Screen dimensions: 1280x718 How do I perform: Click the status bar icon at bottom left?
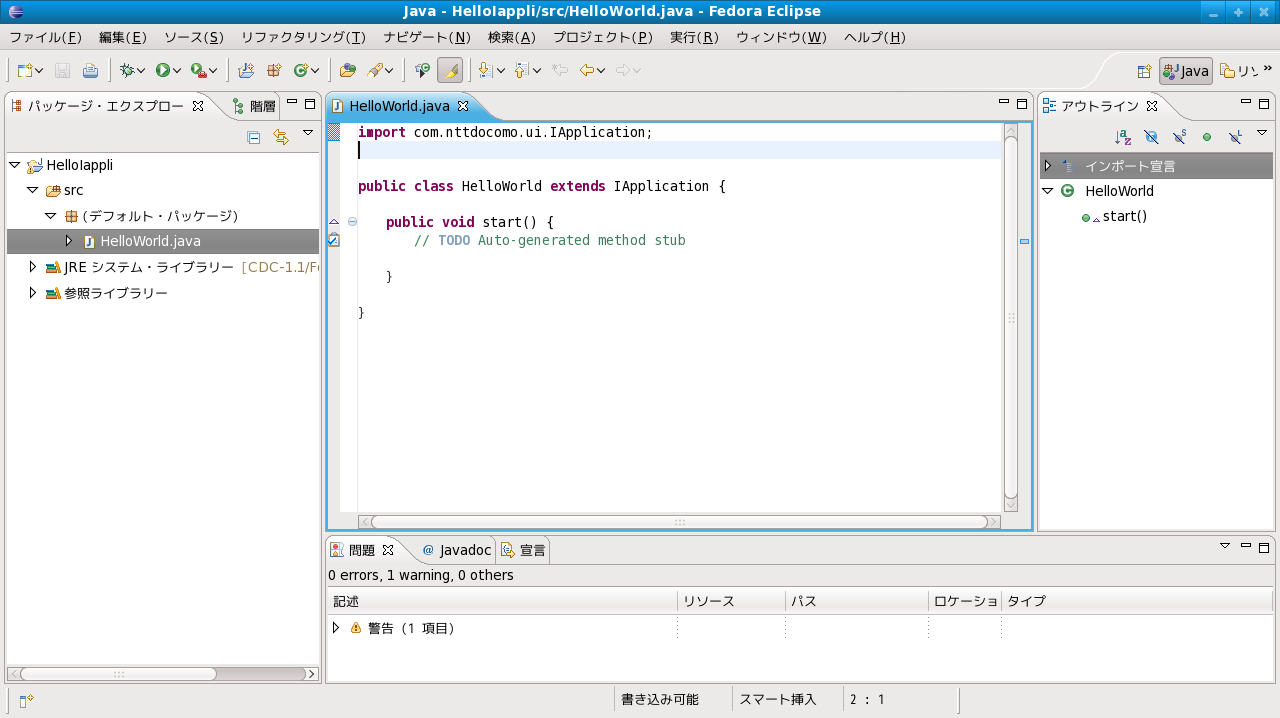click(26, 700)
